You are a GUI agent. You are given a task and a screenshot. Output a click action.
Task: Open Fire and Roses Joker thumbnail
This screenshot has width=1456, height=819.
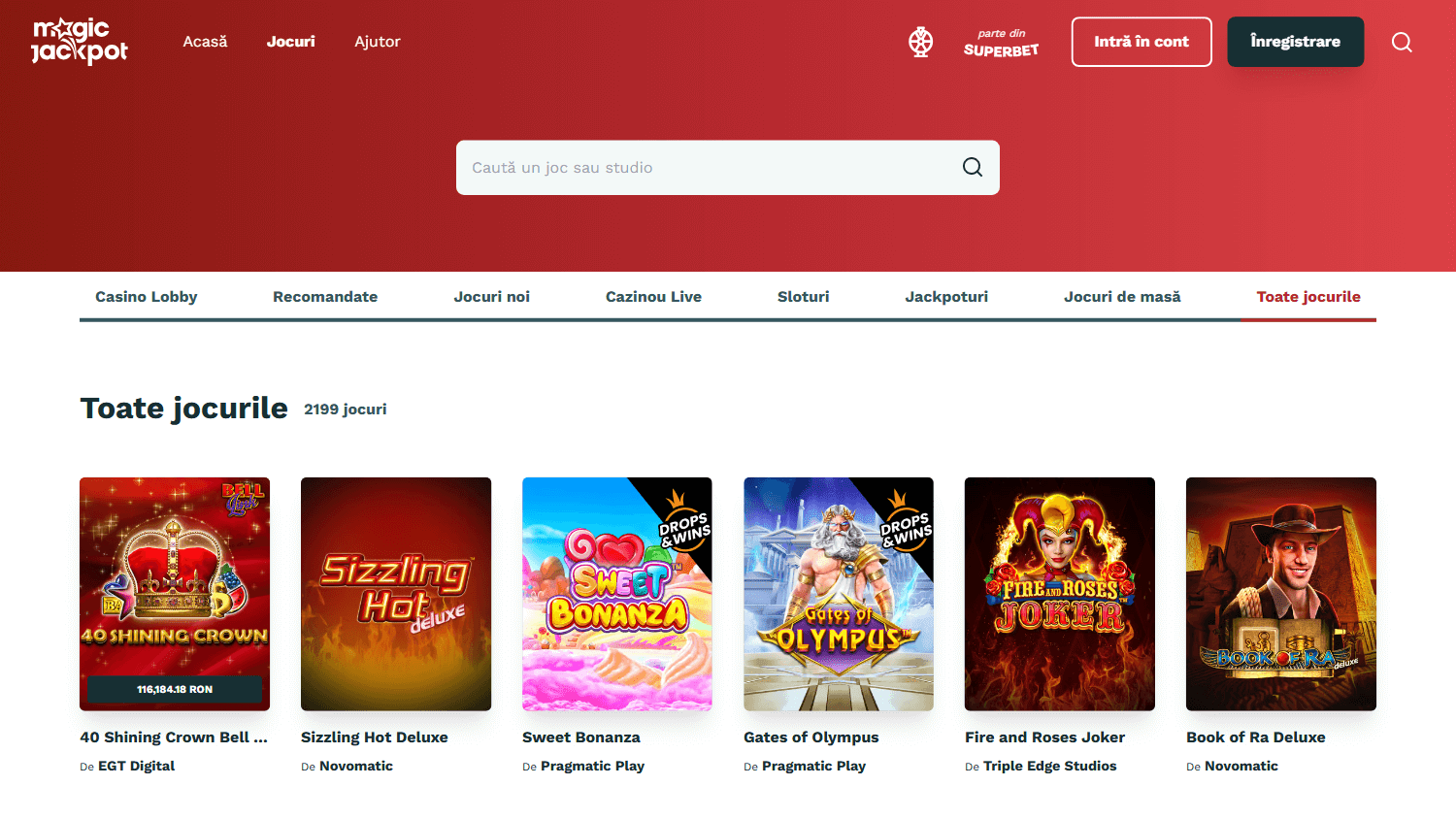click(1060, 594)
